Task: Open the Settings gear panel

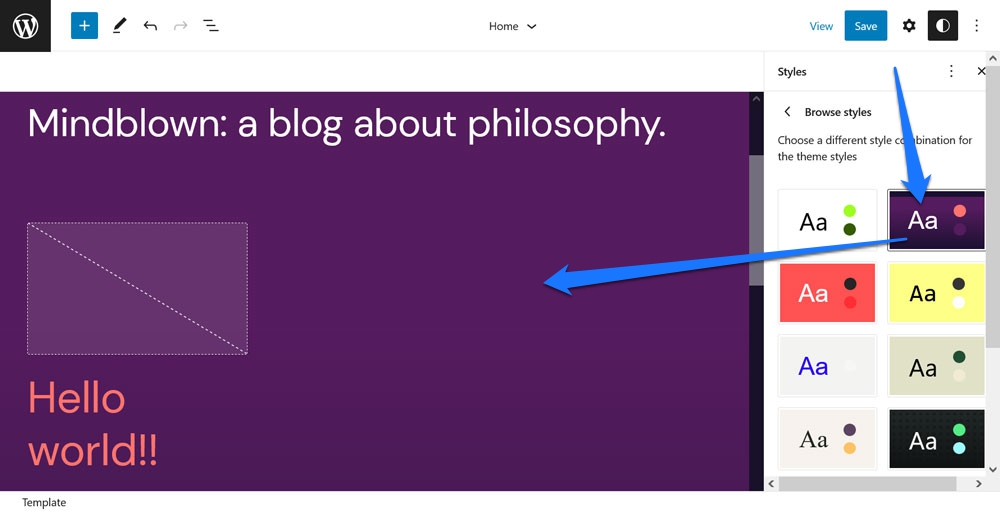Action: 909,26
